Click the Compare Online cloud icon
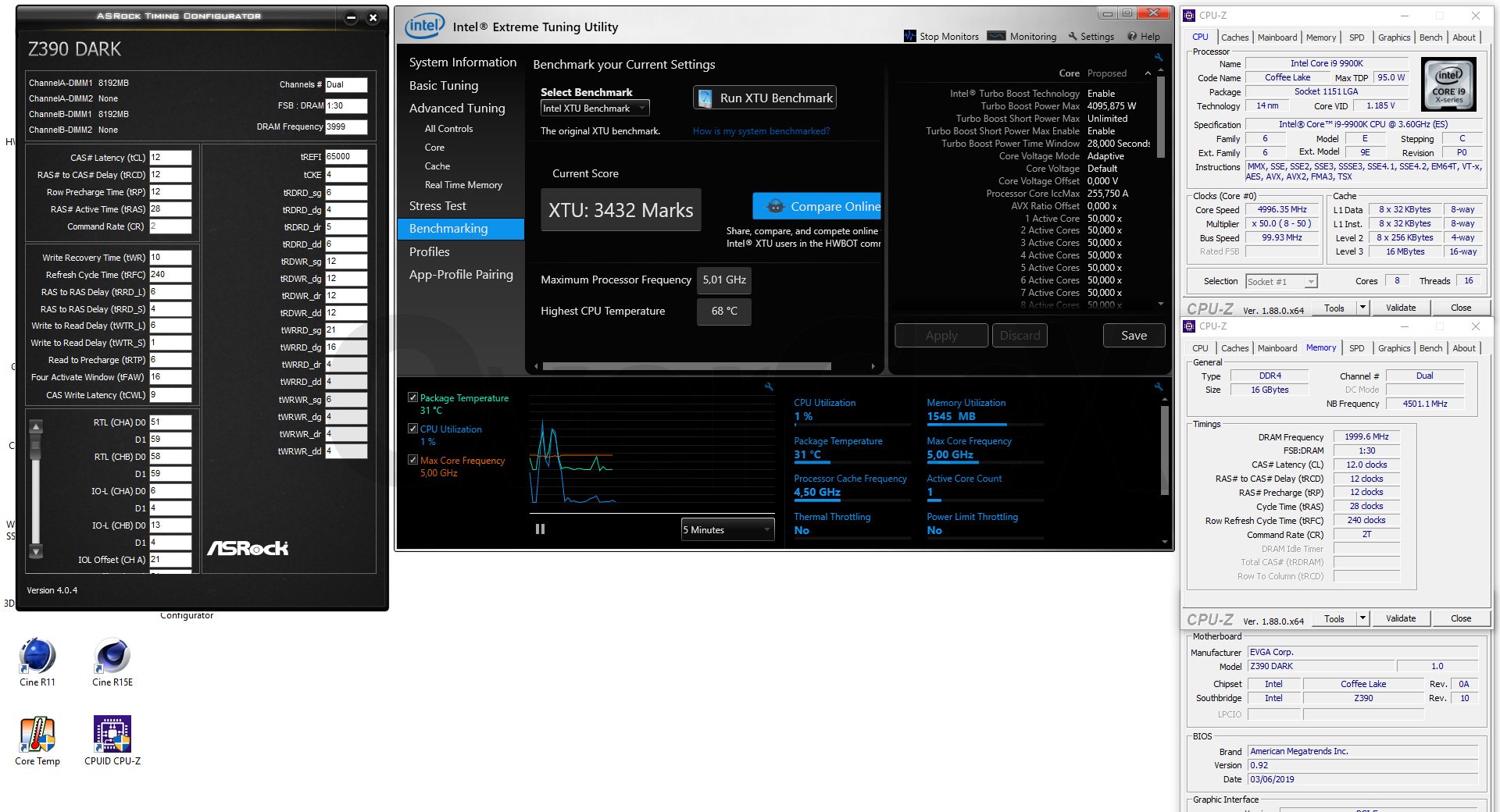The width and height of the screenshot is (1500, 812). 775,206
